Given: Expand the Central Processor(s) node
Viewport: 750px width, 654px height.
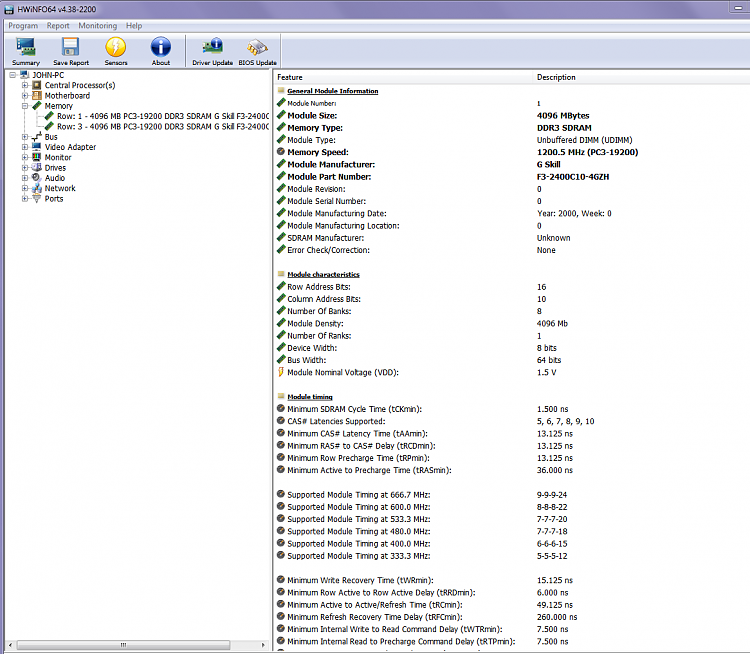Looking at the screenshot, I should click(x=25, y=85).
